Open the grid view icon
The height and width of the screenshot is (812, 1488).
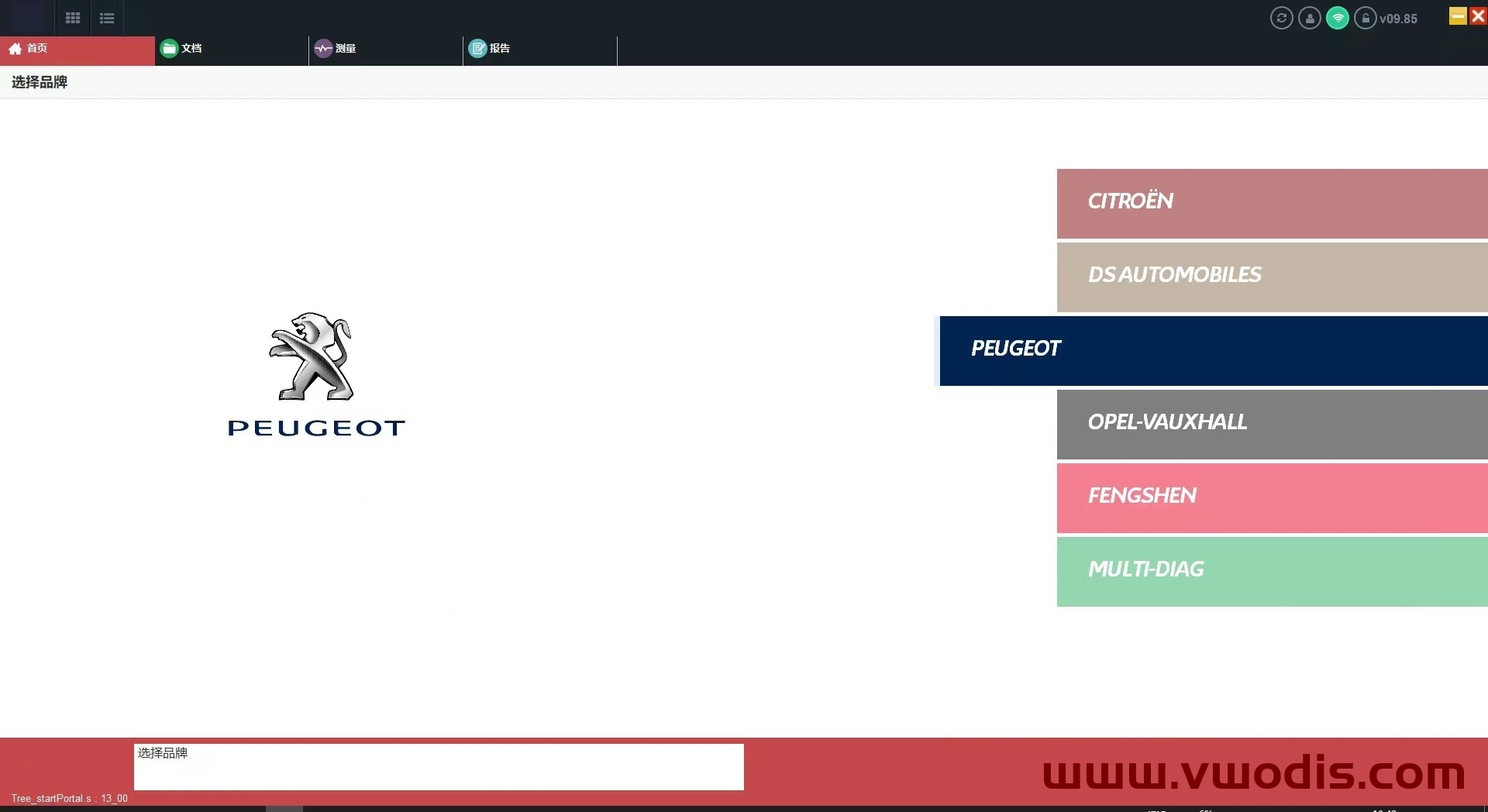(73, 18)
